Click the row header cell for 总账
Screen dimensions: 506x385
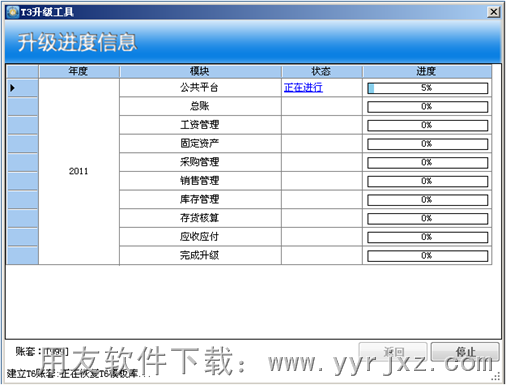click(22, 107)
